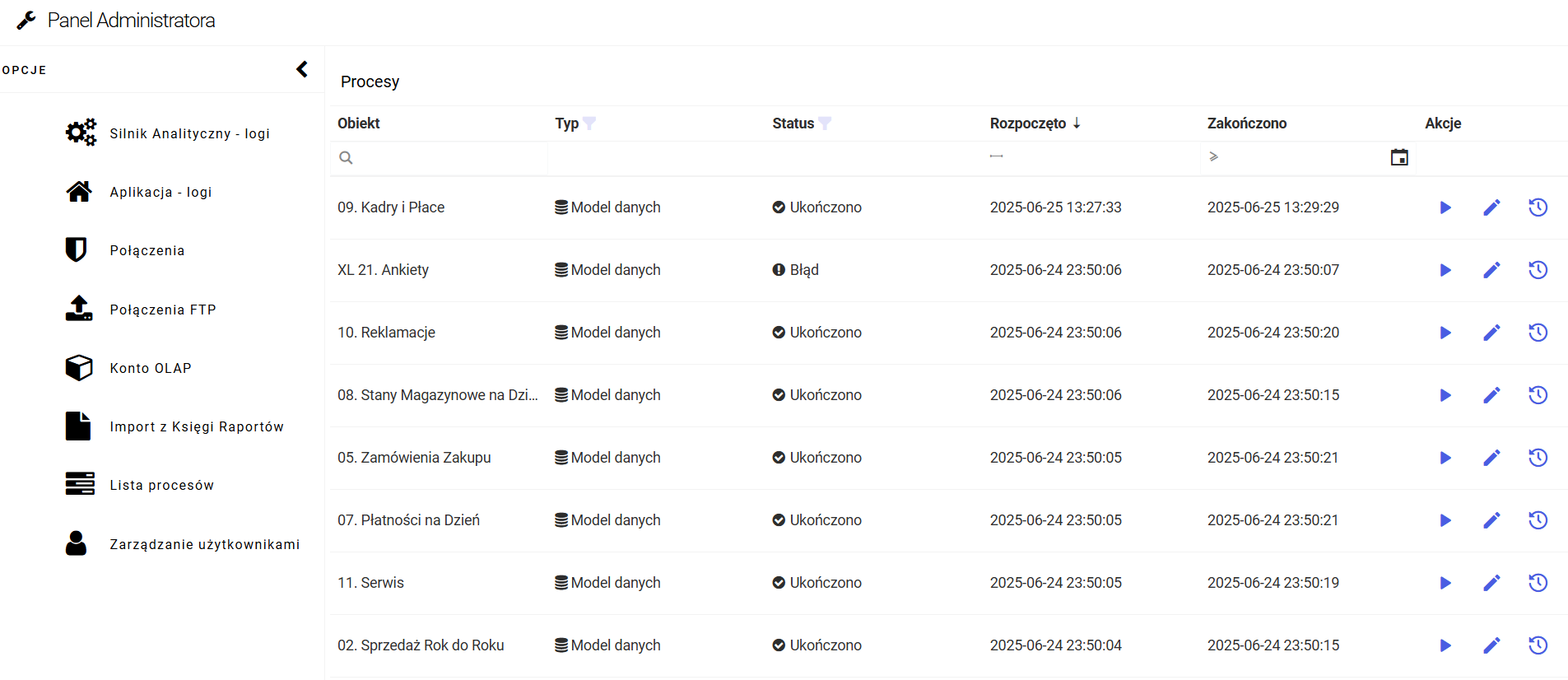The image size is (1568, 680).
Task: Edit the XL 21. Ankiety process
Action: [x=1491, y=270]
